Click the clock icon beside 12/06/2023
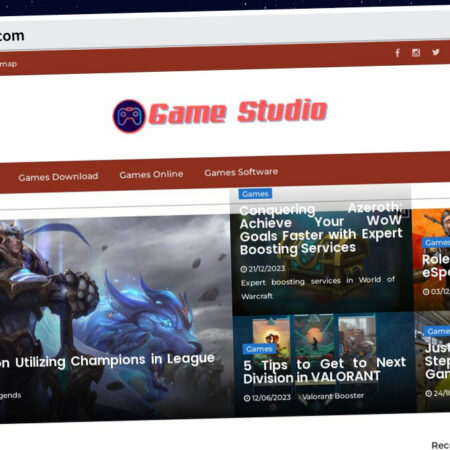Screen dimensions: 450x450 pos(247,398)
